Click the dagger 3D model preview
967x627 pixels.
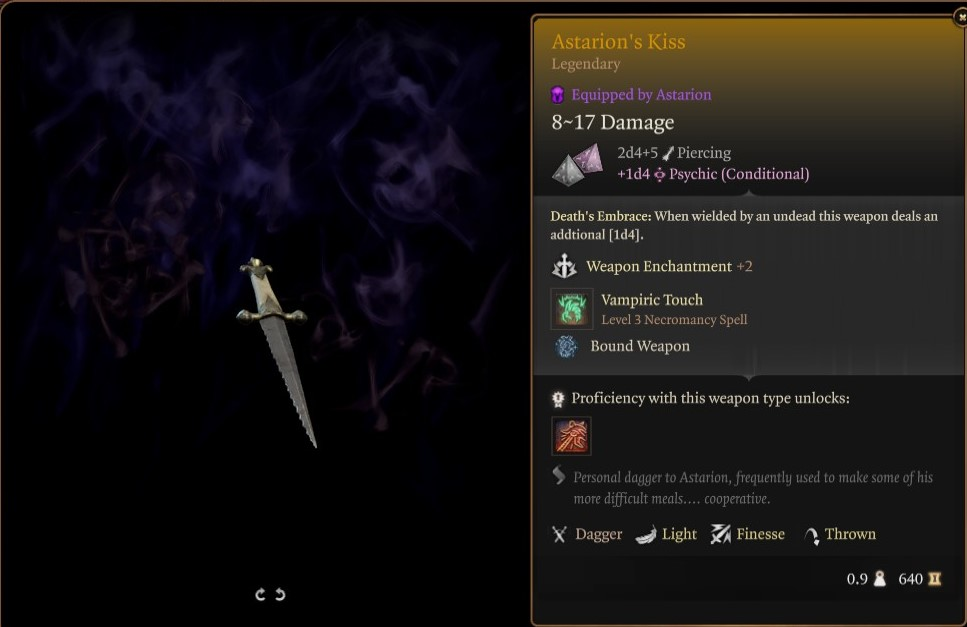tap(276, 351)
